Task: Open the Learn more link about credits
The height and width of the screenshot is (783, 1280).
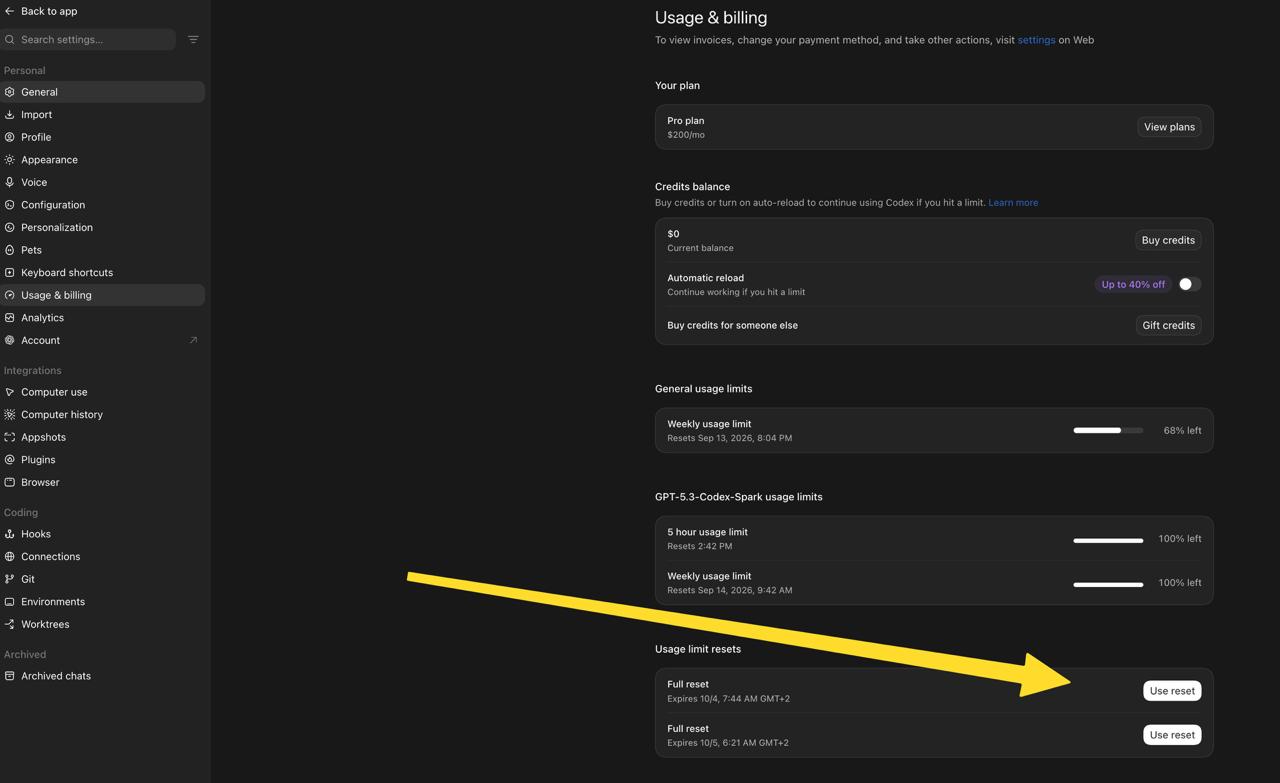Action: click(1013, 203)
